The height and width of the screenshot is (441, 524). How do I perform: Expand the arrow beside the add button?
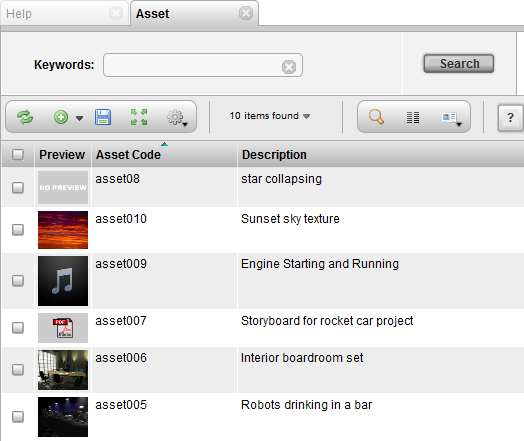pyautogui.click(x=79, y=118)
